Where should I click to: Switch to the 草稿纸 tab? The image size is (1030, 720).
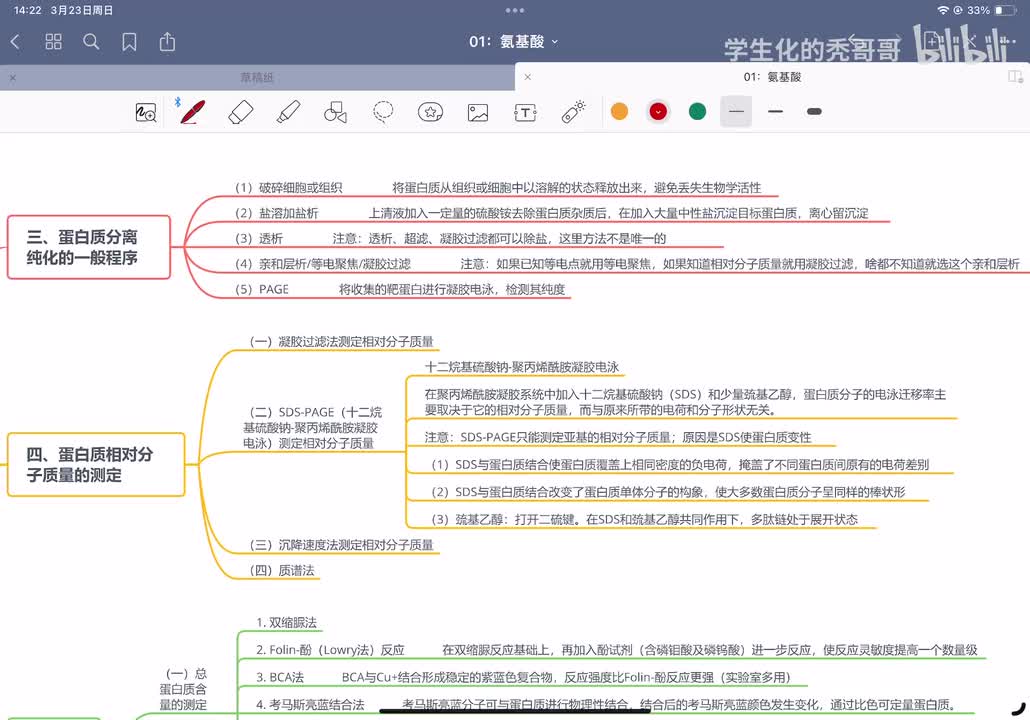pos(257,78)
